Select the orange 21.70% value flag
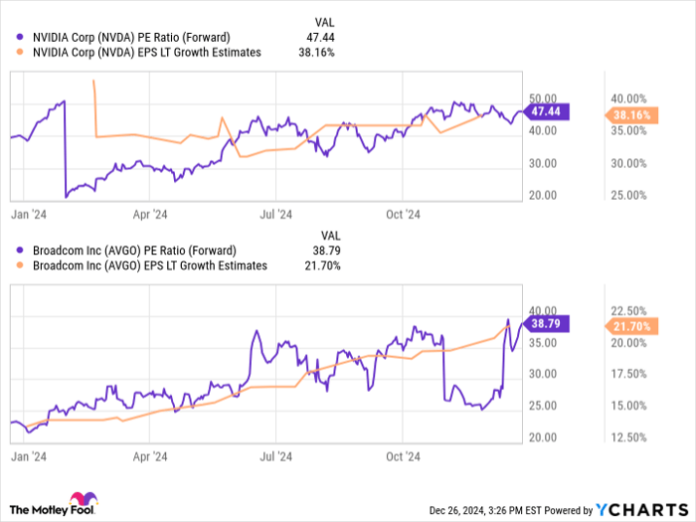Viewport: 696px width, 522px height. (631, 326)
